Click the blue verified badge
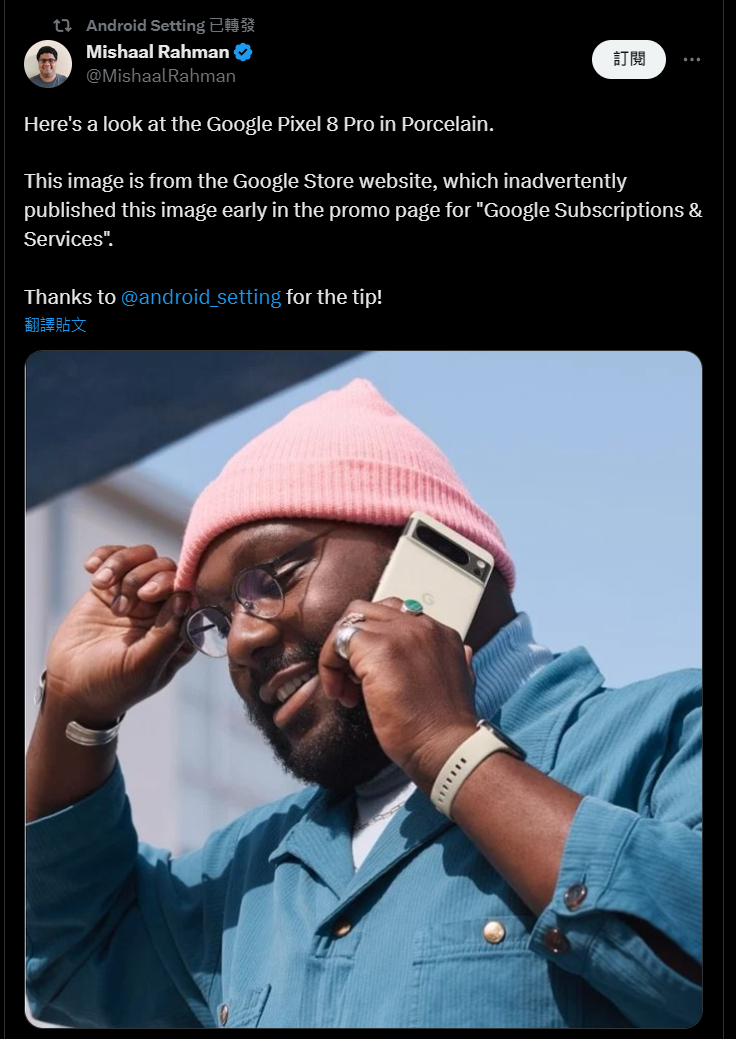Viewport: 736px width, 1039px height. [x=243, y=52]
